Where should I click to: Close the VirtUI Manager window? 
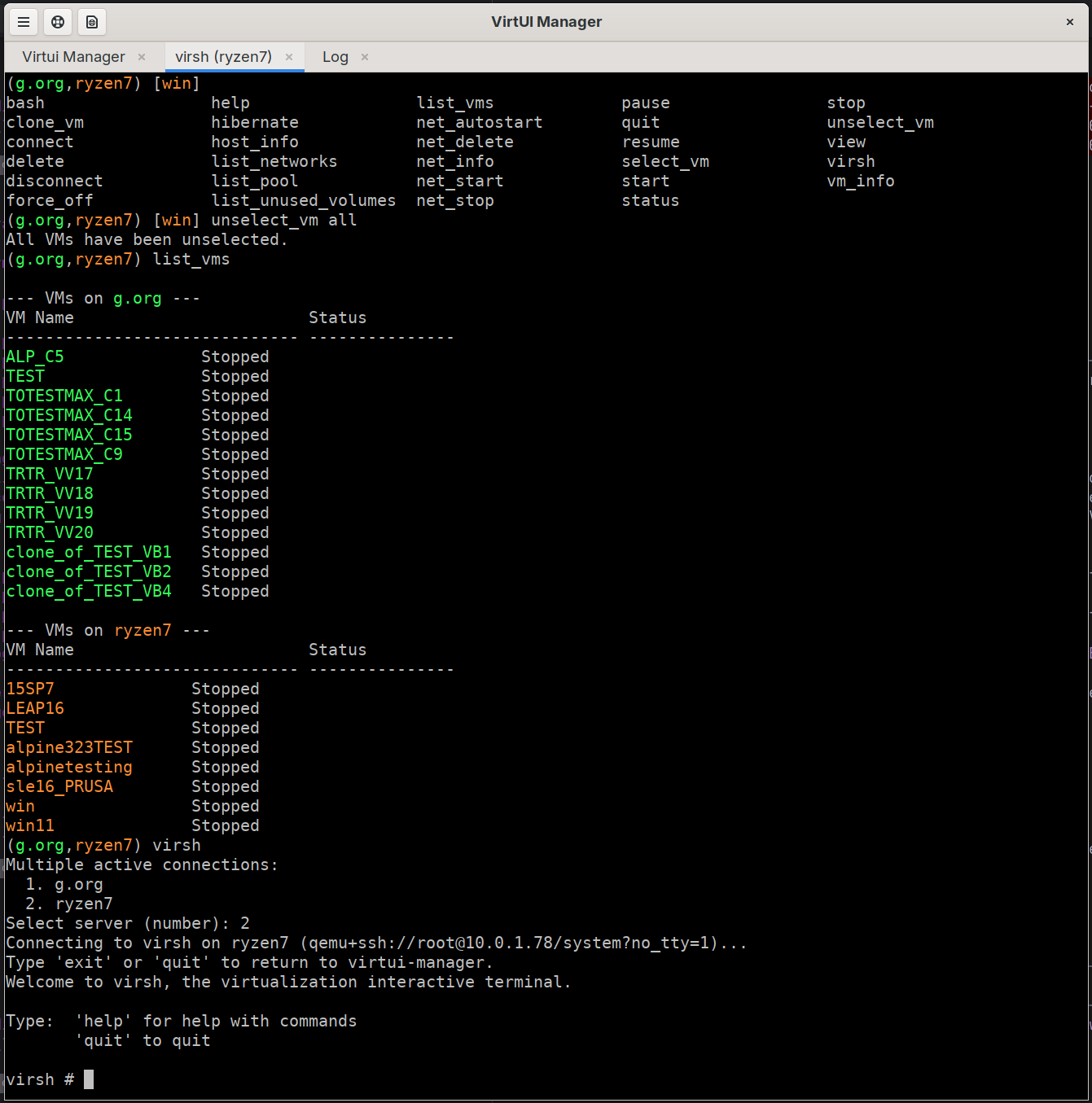pyautogui.click(x=1070, y=22)
